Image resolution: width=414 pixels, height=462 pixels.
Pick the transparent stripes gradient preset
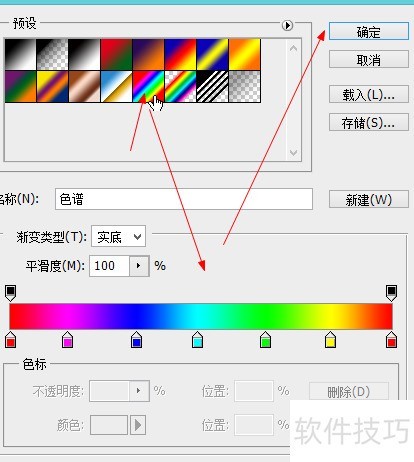pos(212,86)
